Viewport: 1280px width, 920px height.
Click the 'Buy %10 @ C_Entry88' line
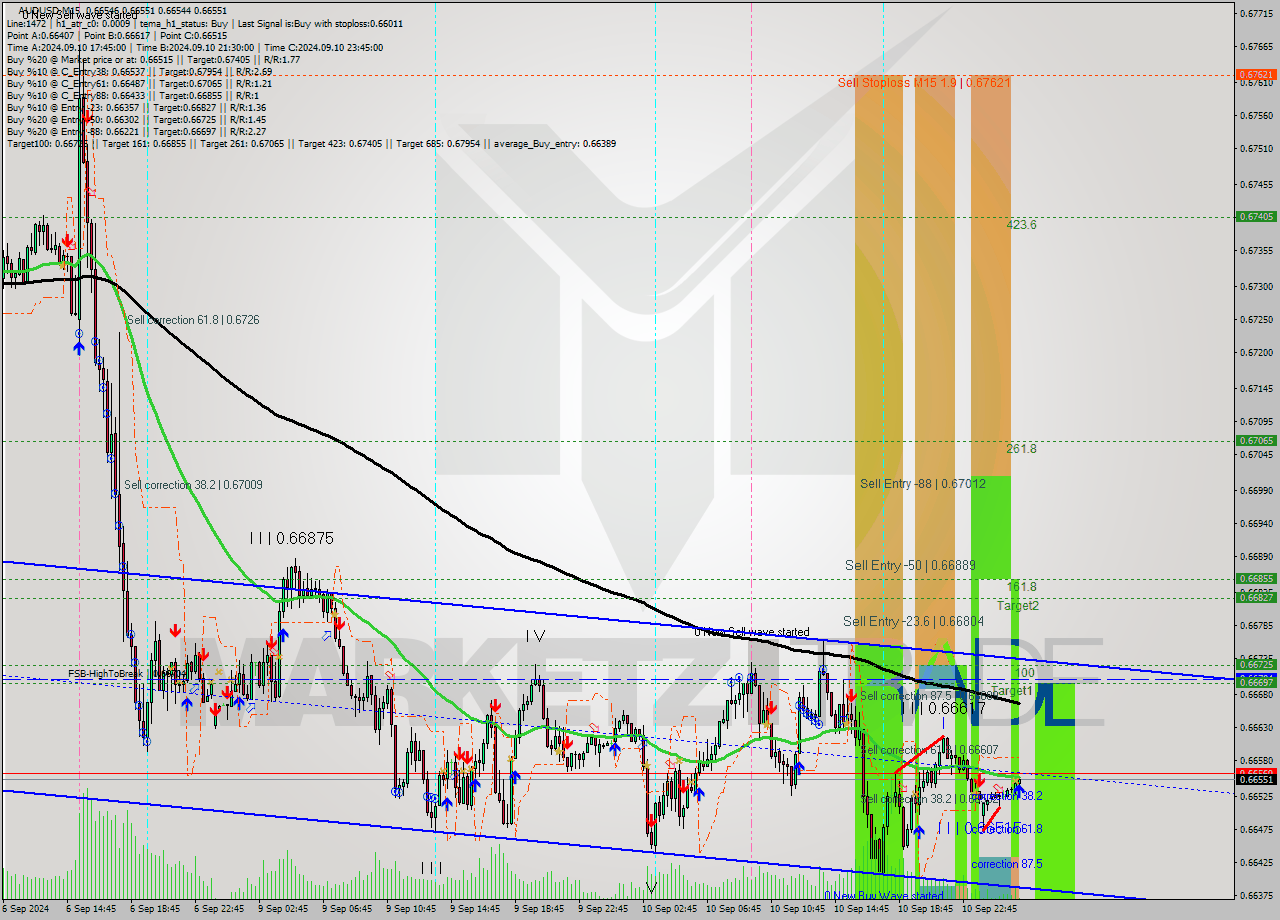tap(133, 95)
